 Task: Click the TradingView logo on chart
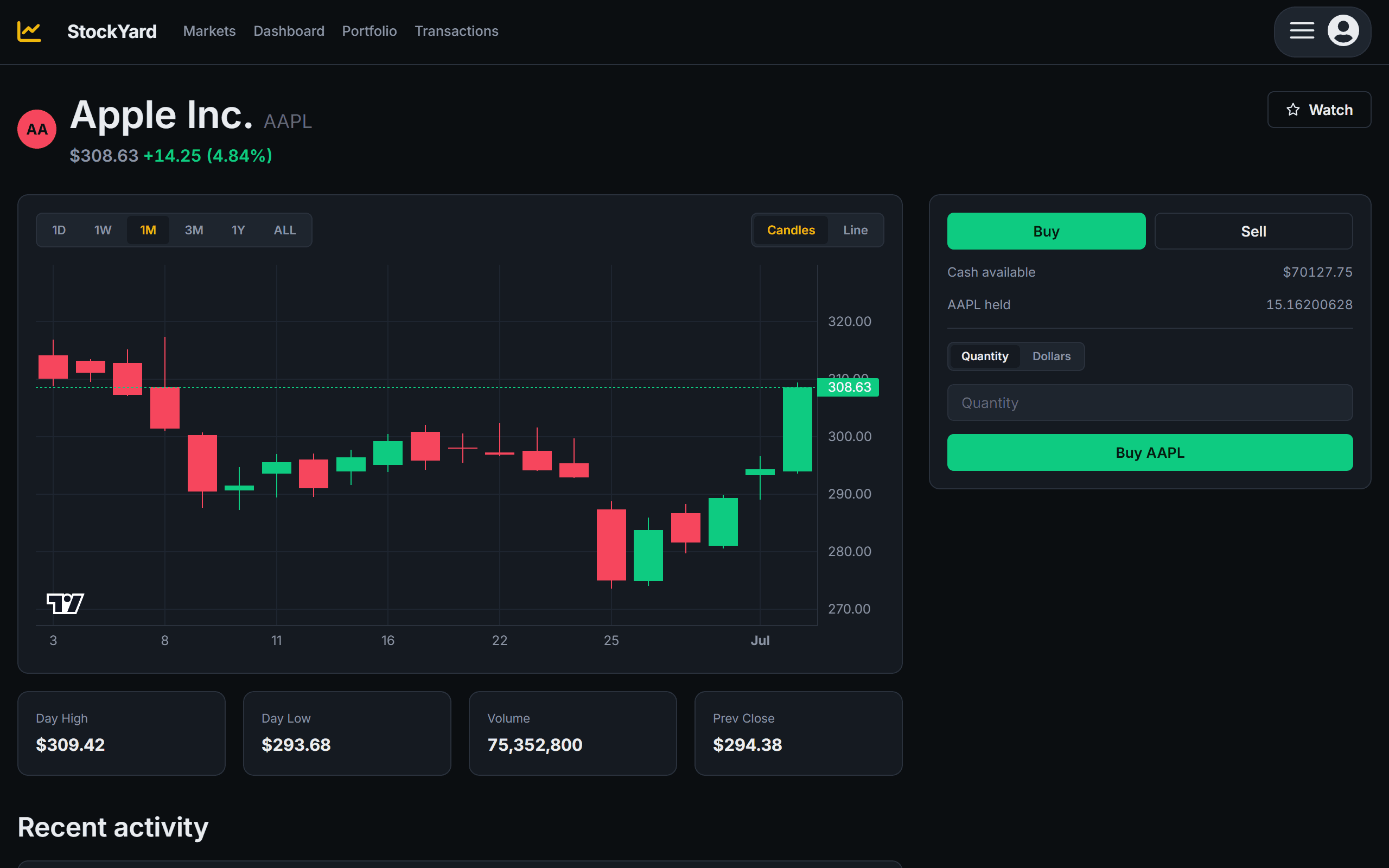coord(65,603)
